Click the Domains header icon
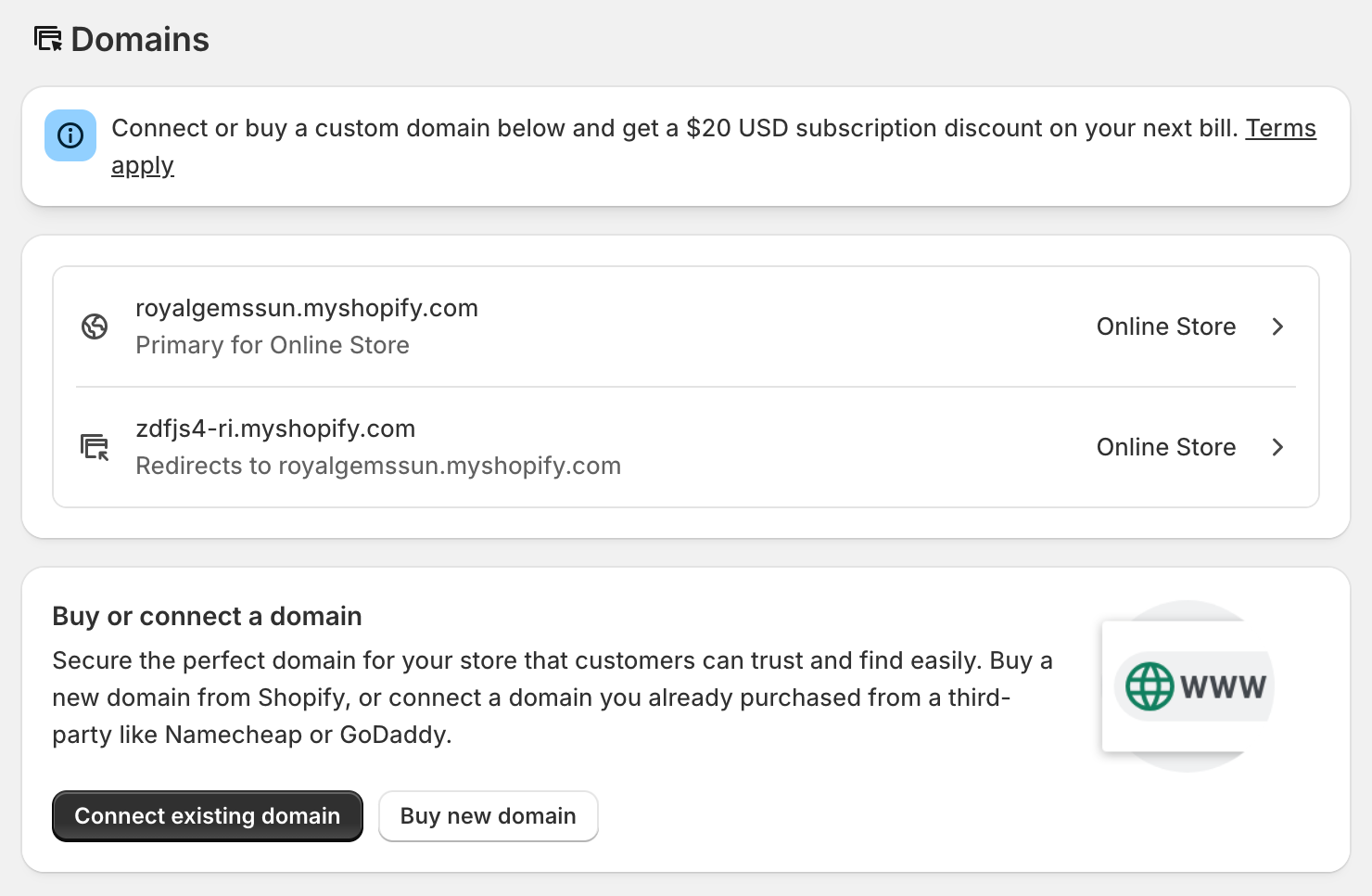Viewport: 1372px width, 896px height. (x=48, y=39)
